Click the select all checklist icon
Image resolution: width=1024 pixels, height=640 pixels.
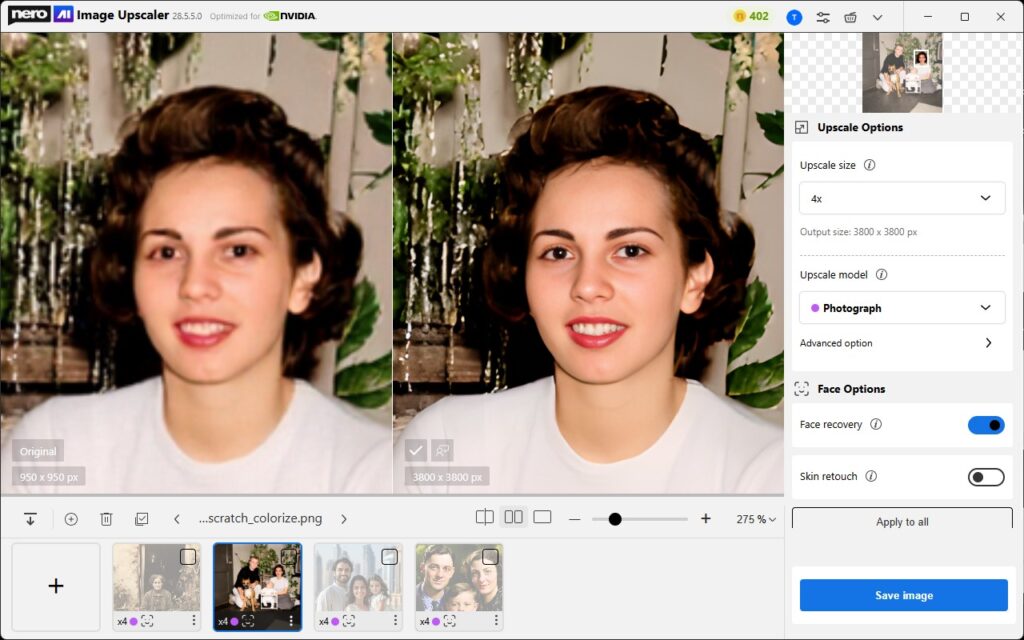tap(141, 519)
